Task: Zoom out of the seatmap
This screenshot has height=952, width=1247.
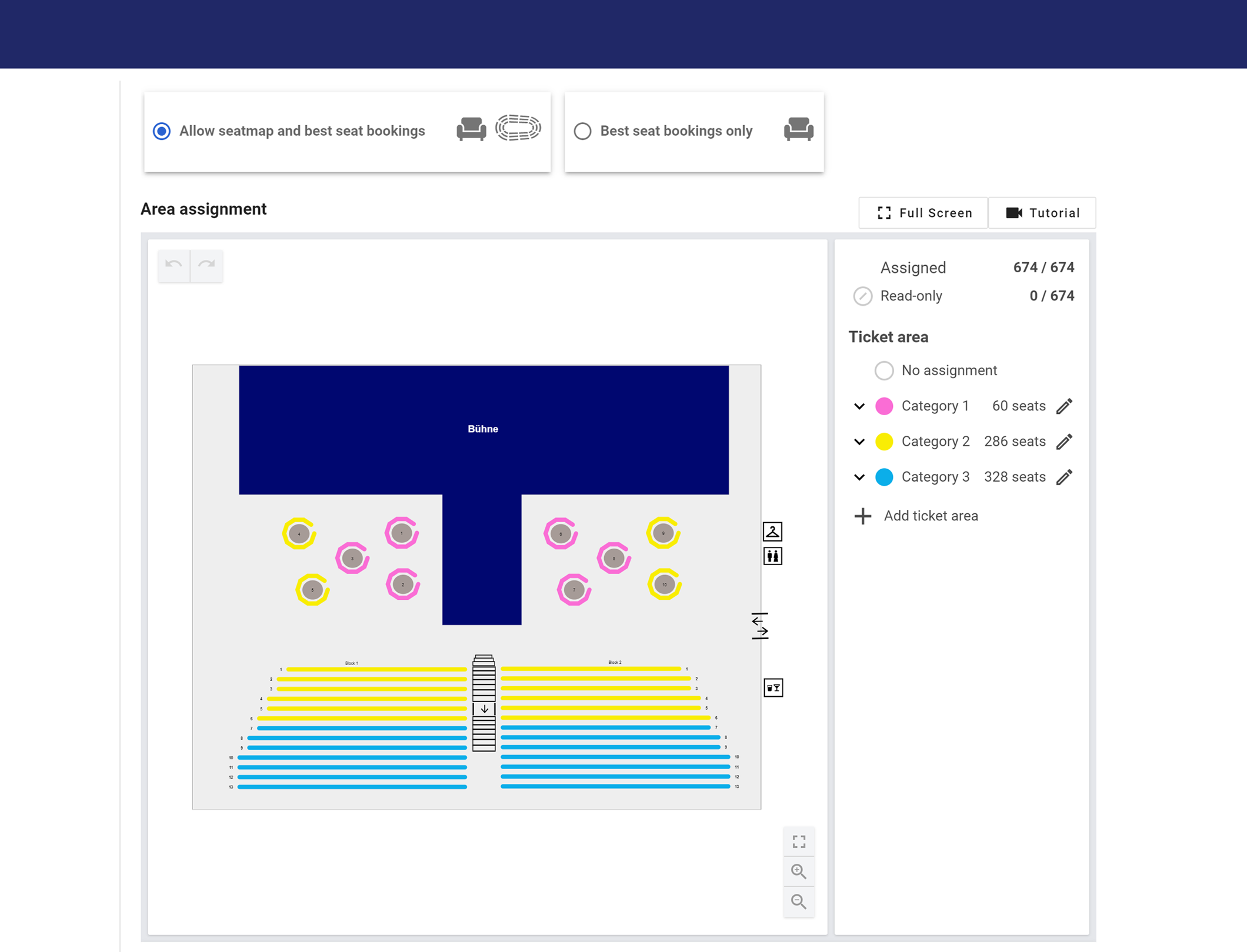Action: coord(798,901)
